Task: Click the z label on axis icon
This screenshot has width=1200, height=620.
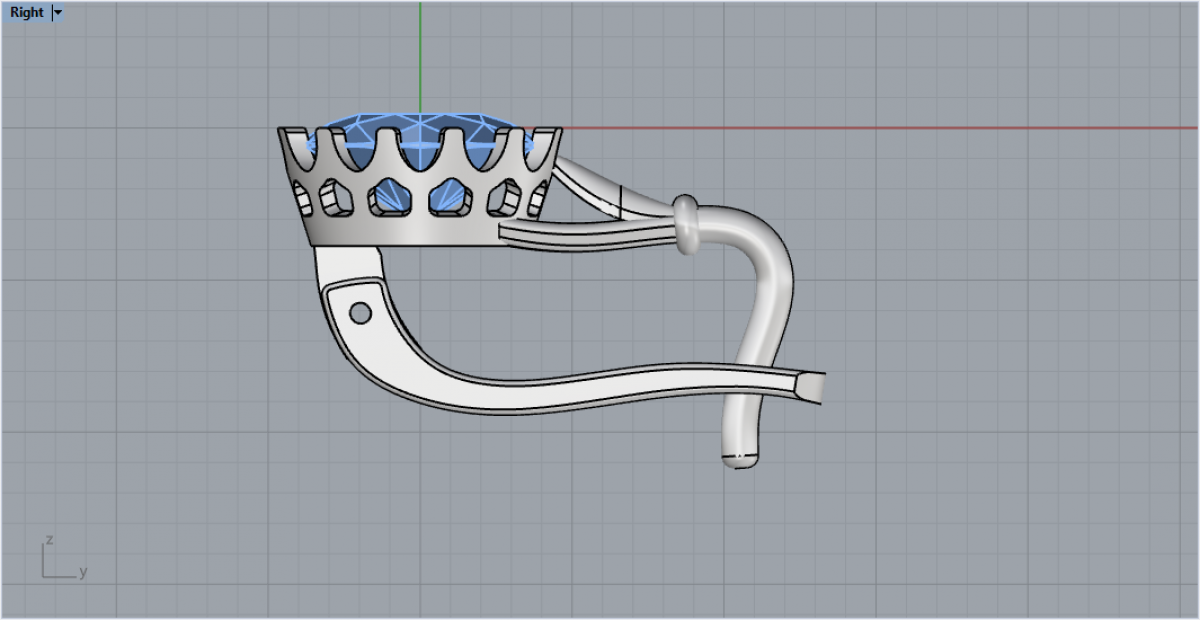Action: (x=49, y=541)
